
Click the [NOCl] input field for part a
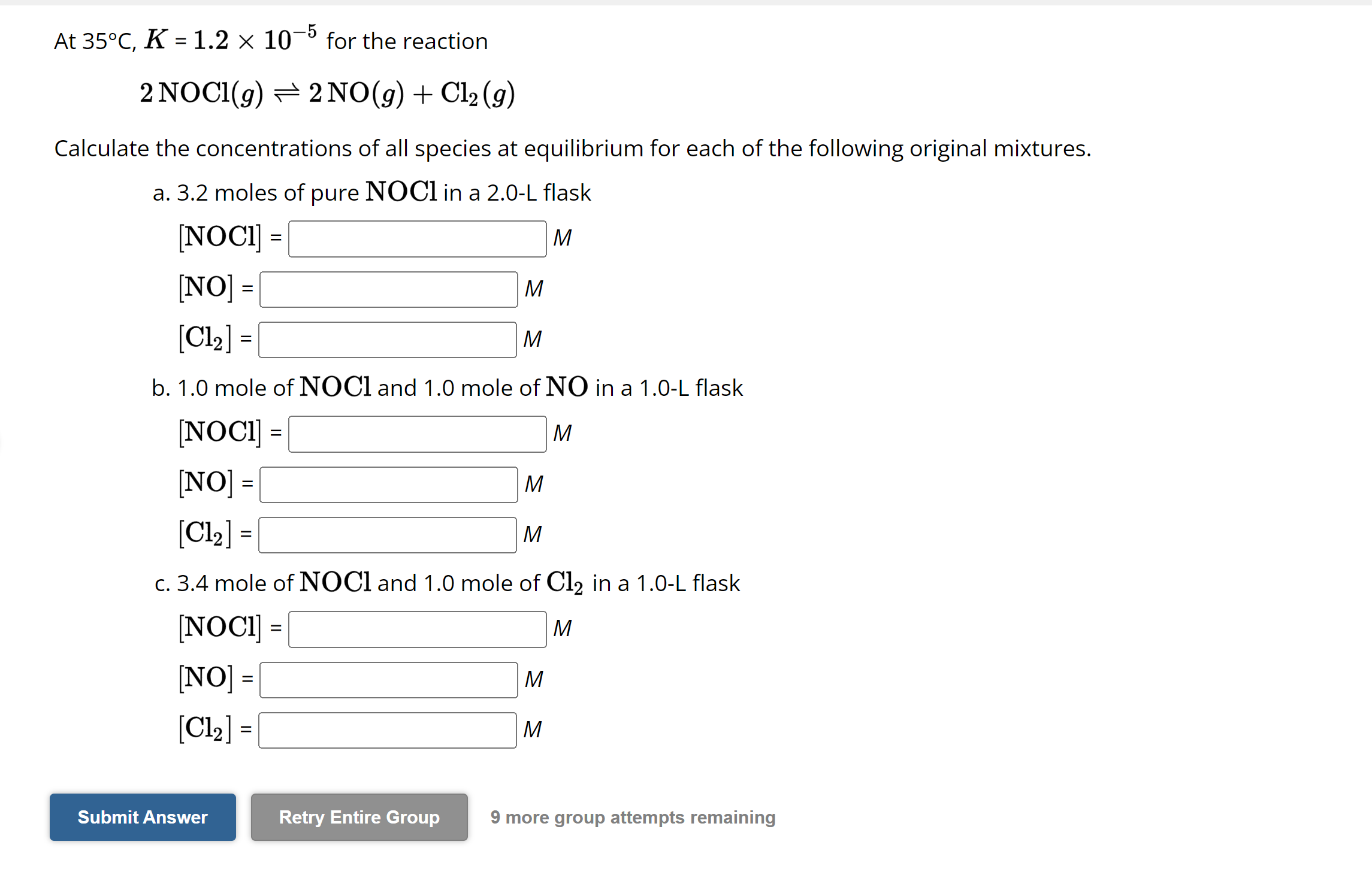[x=418, y=238]
